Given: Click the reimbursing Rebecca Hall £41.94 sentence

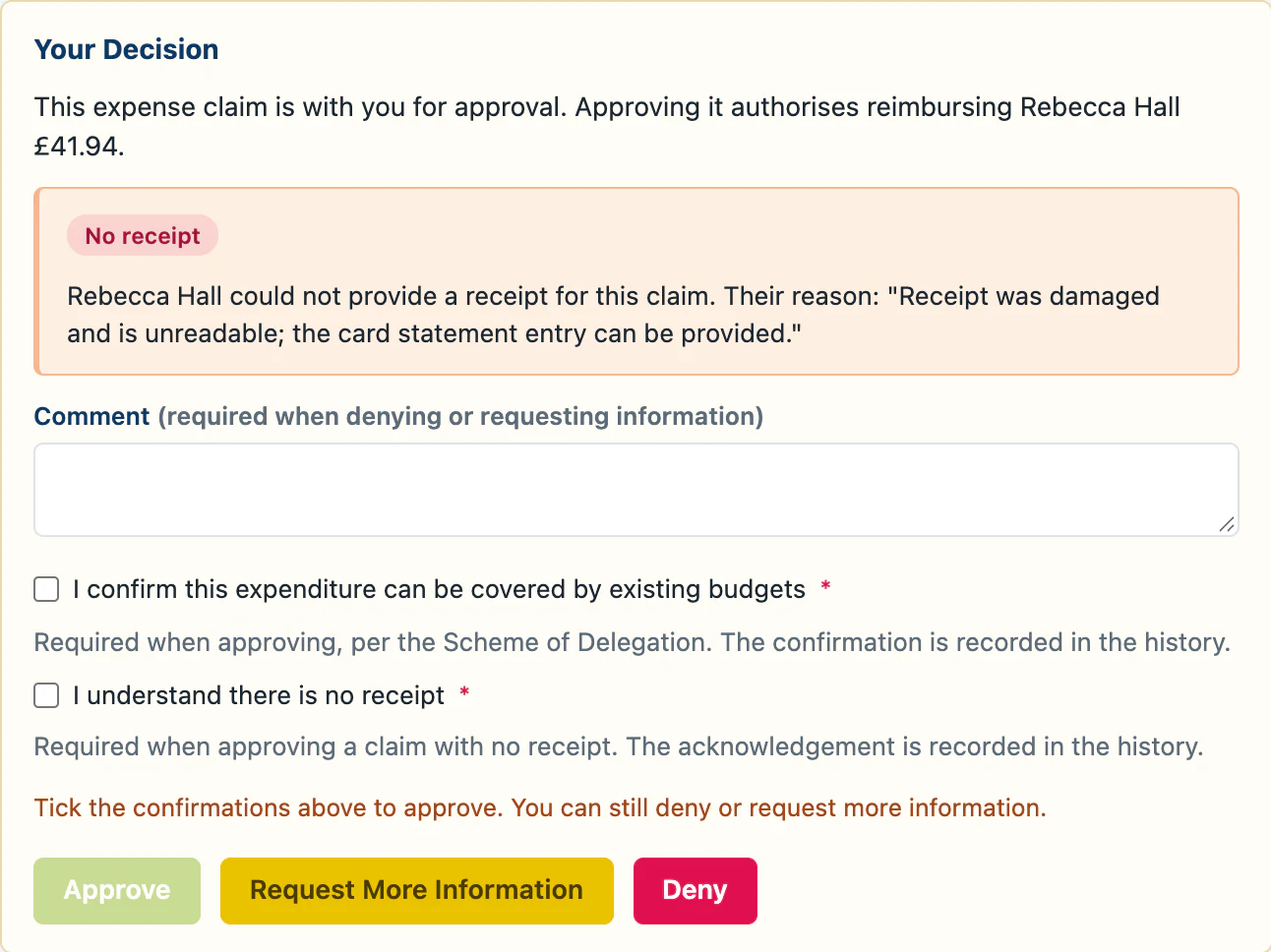Looking at the screenshot, I should click(607, 126).
